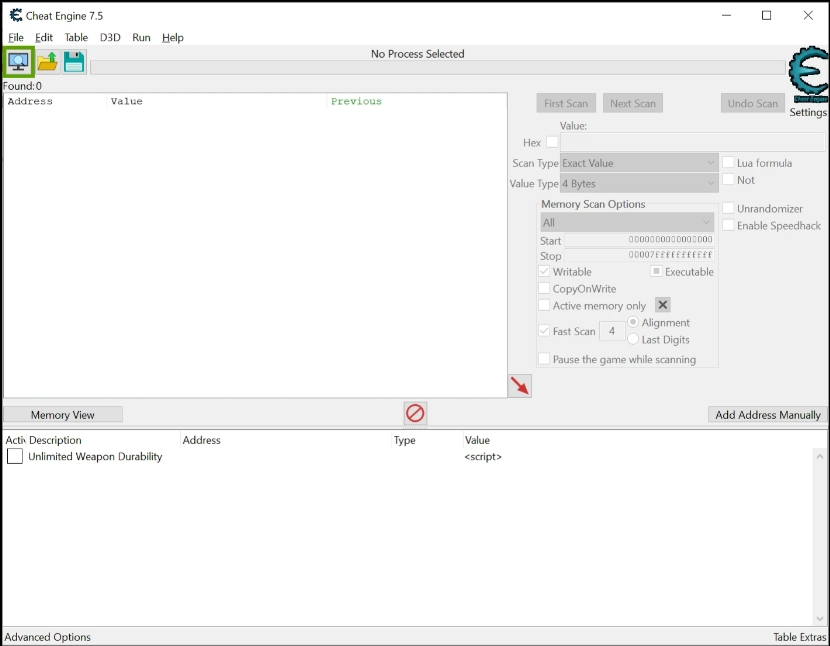Open the process list computer icon
Screen dimensions: 830x646
pos(19,62)
